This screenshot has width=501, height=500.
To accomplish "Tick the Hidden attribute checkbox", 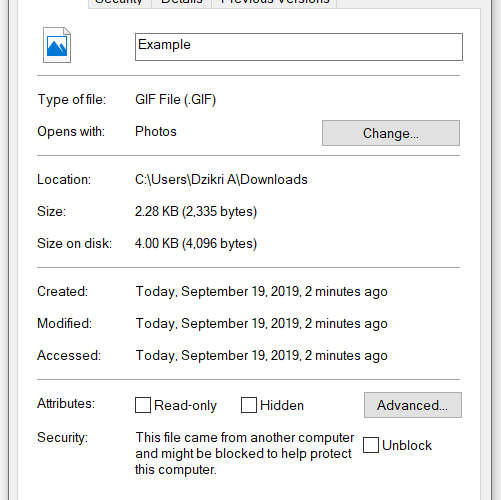I will [249, 405].
